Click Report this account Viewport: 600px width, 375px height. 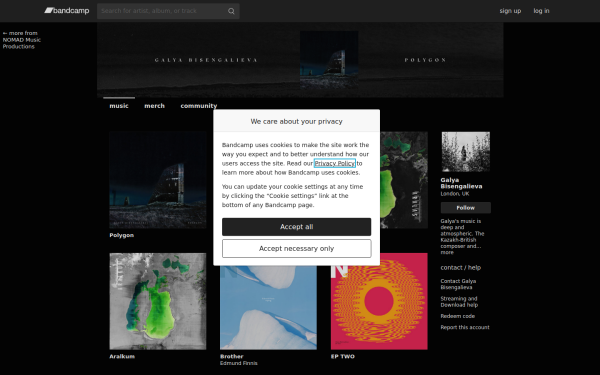(465, 328)
